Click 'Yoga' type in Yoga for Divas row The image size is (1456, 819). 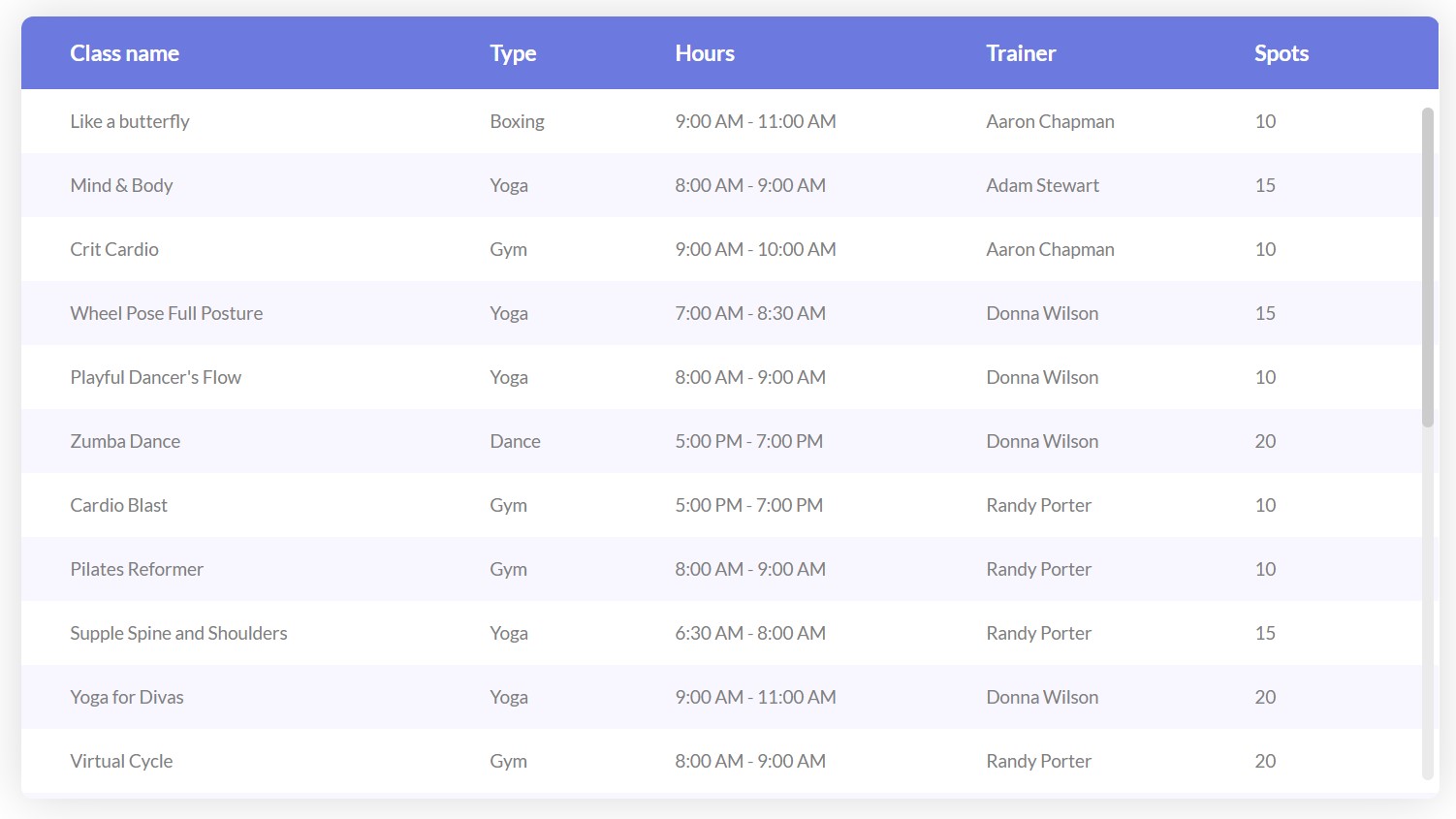pos(509,697)
